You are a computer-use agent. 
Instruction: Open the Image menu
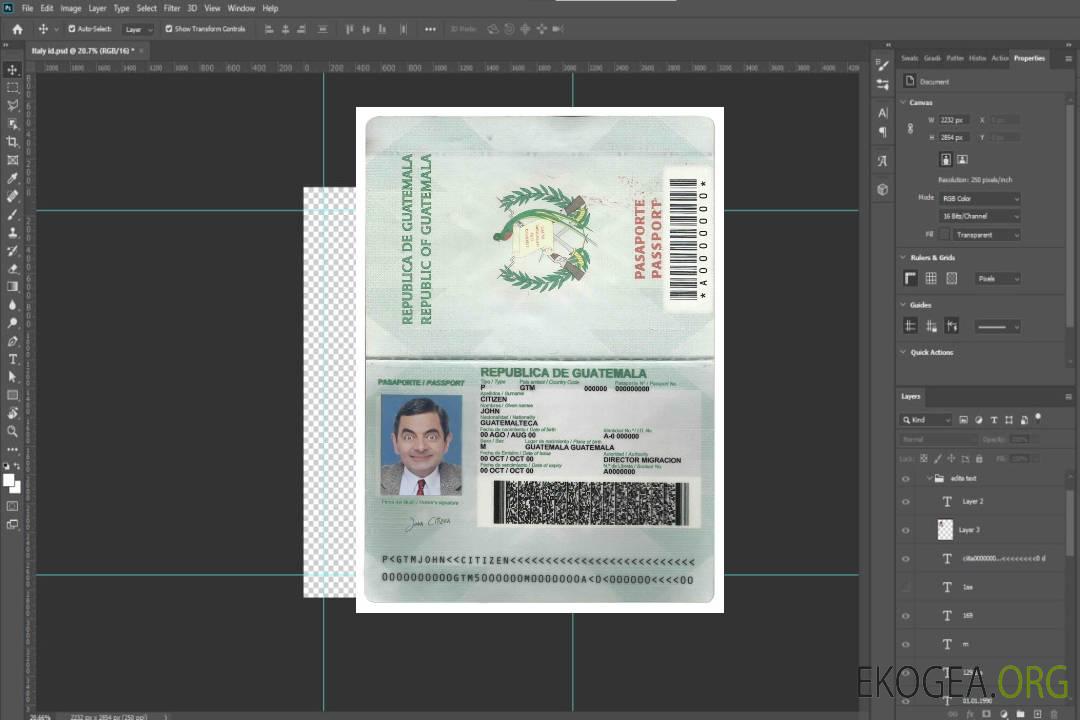tap(71, 8)
